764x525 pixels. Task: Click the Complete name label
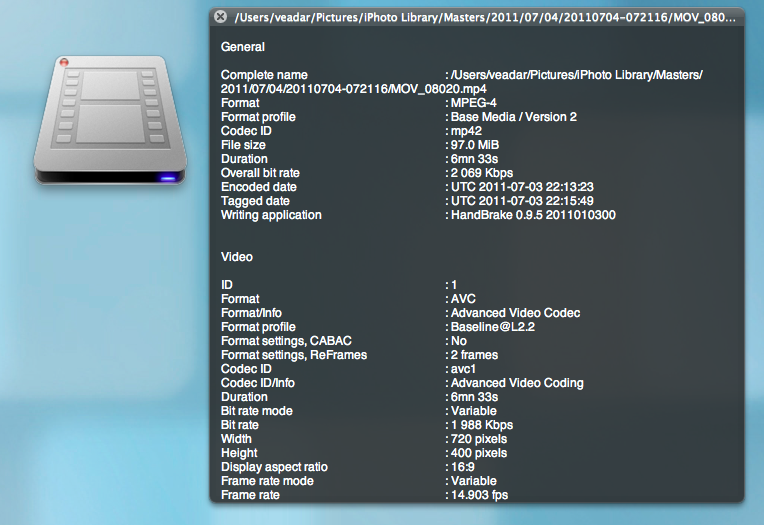point(264,75)
